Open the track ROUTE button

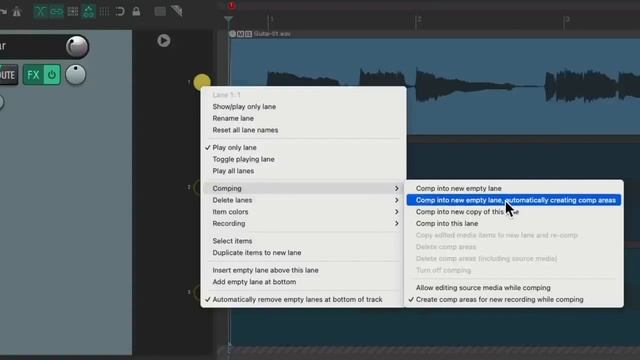point(8,75)
